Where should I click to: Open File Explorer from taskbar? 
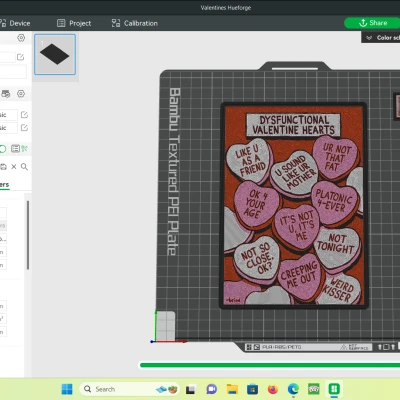(x=232, y=389)
